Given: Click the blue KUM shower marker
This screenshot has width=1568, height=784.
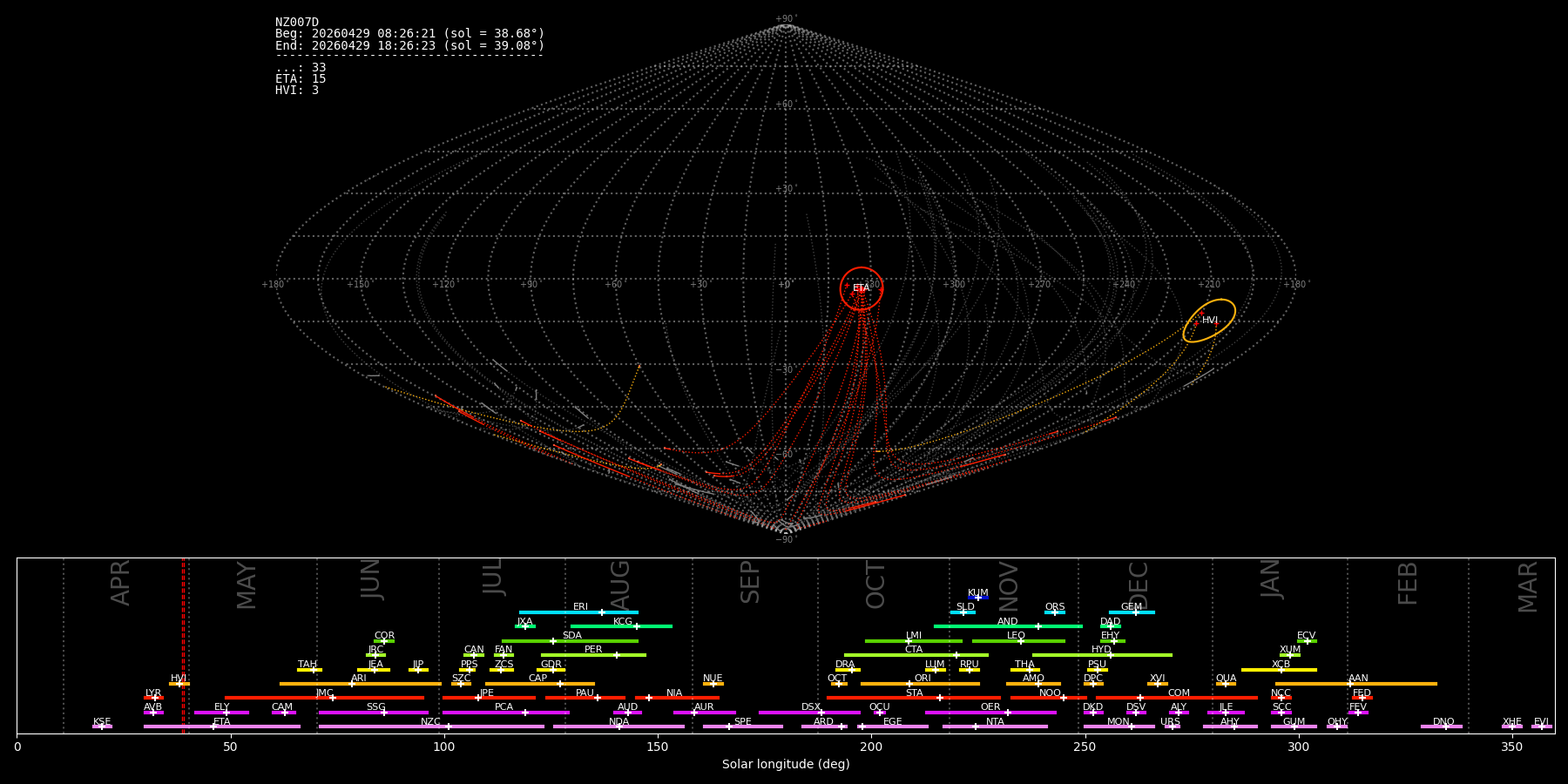Looking at the screenshot, I should tap(978, 598).
